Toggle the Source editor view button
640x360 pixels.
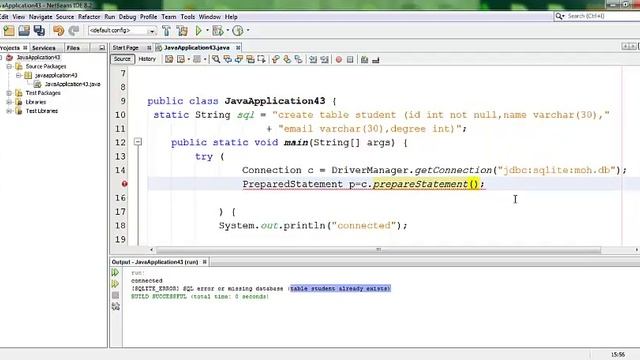(x=122, y=59)
